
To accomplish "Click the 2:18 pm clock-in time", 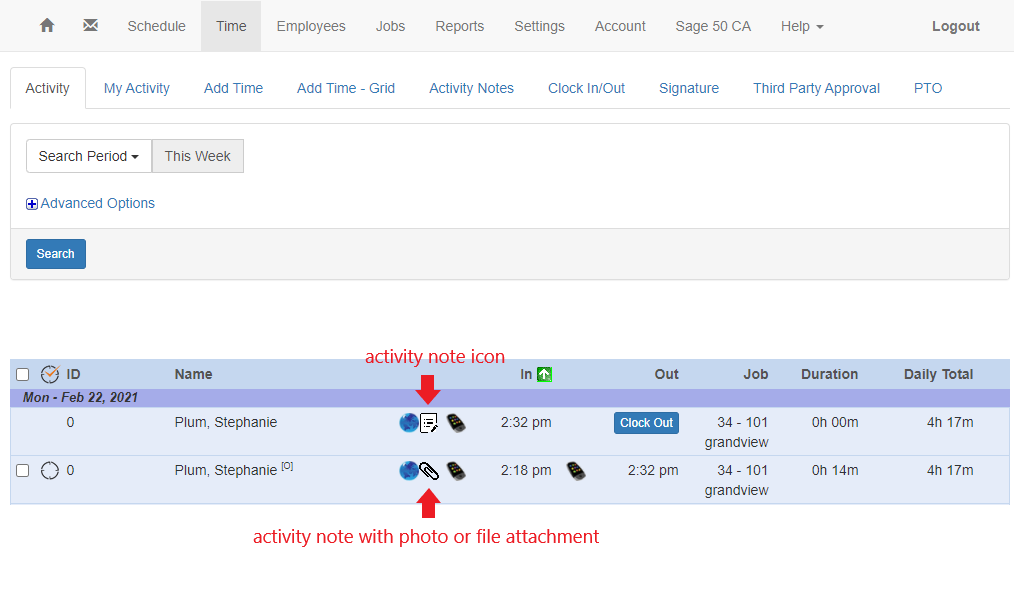I will pos(526,470).
